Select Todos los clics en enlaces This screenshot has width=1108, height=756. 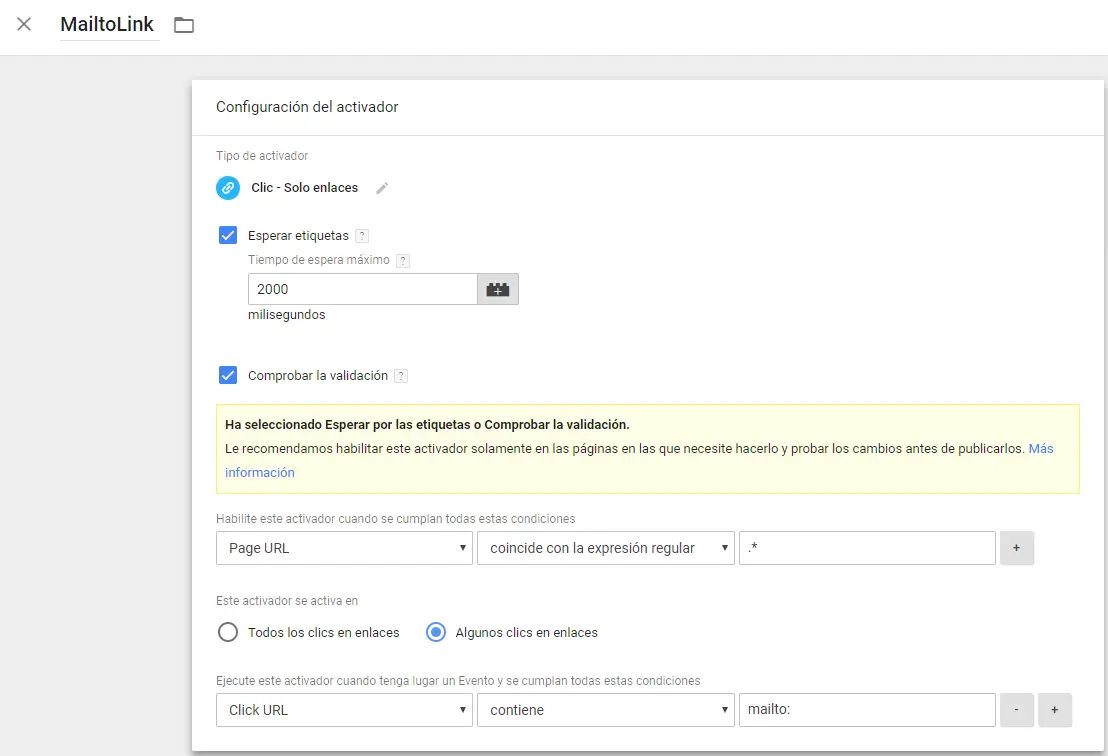point(228,632)
